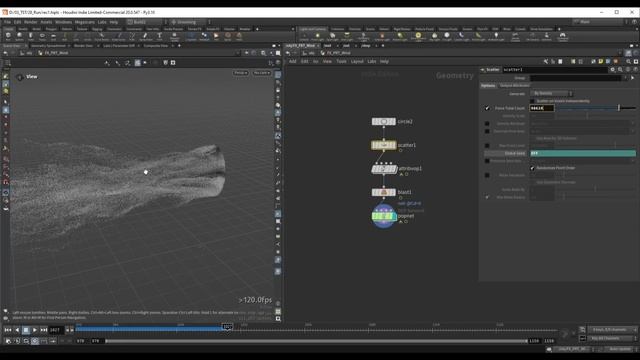Switch to the Geometry Spreadsheet tab

pos(48,46)
